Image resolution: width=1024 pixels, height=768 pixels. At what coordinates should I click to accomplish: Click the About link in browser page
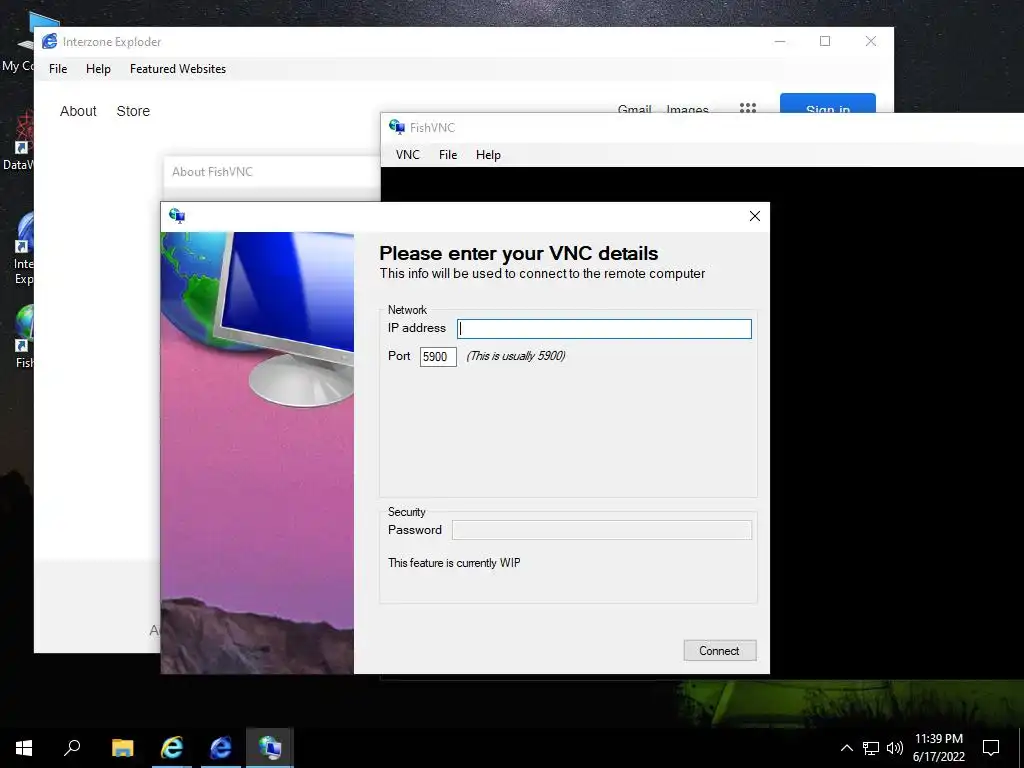point(78,111)
